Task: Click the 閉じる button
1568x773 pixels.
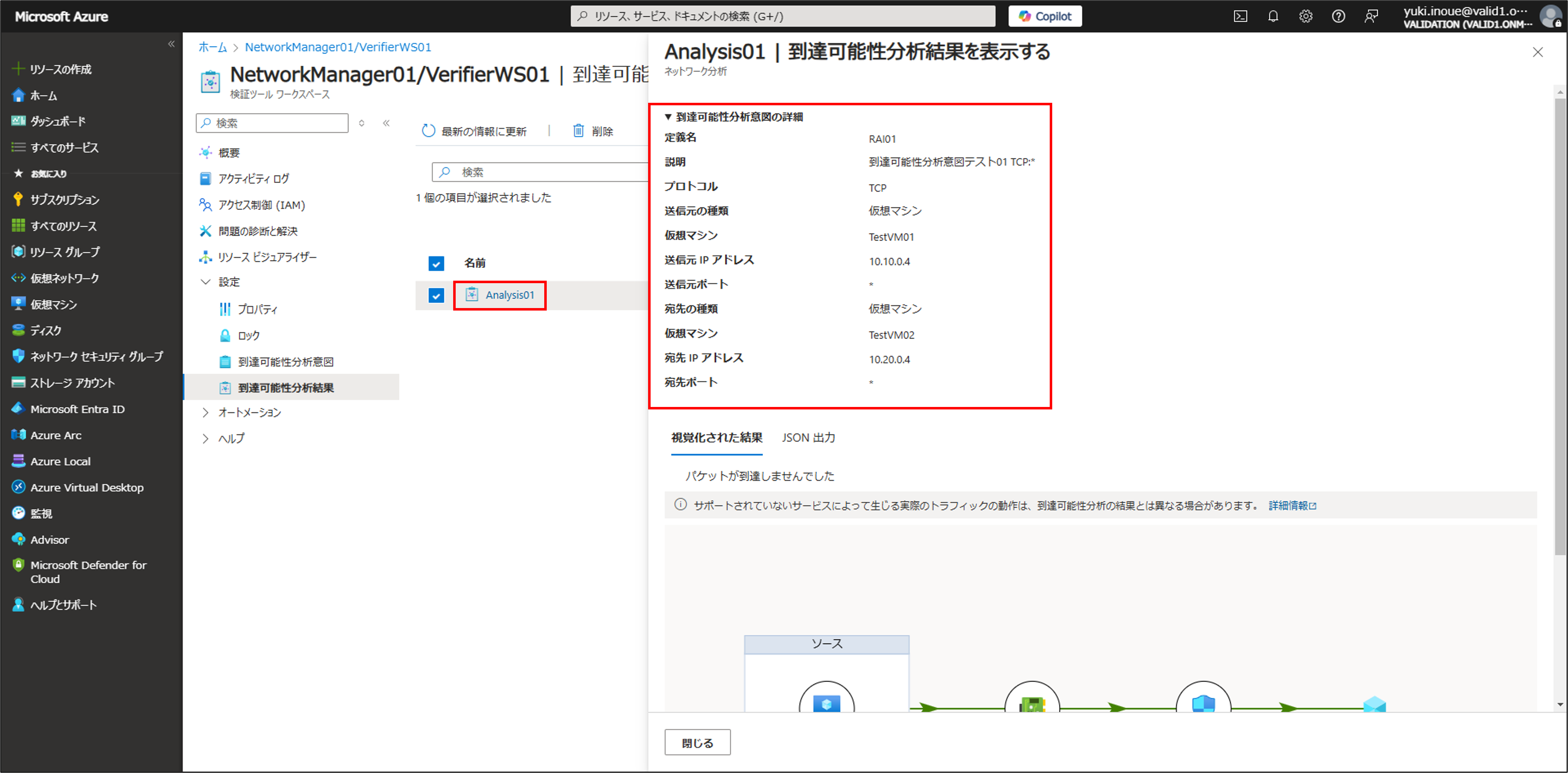Action: tap(698, 742)
